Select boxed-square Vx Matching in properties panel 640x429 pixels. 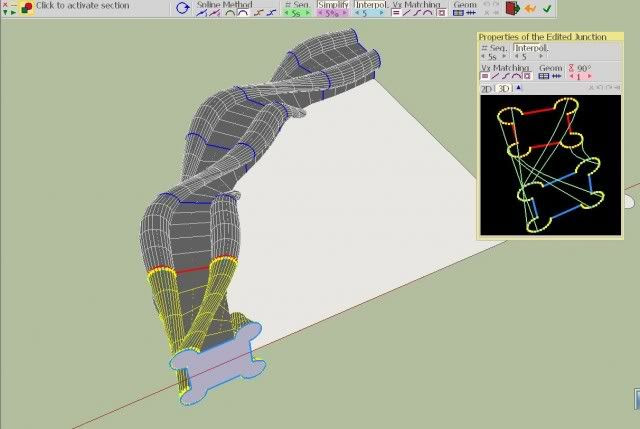[x=527, y=76]
